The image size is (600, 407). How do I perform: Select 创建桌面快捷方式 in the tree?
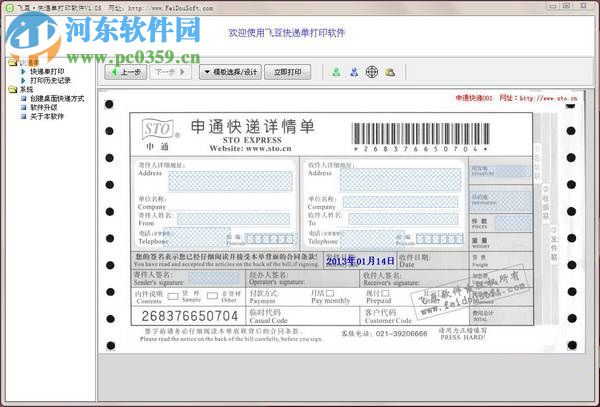57,99
